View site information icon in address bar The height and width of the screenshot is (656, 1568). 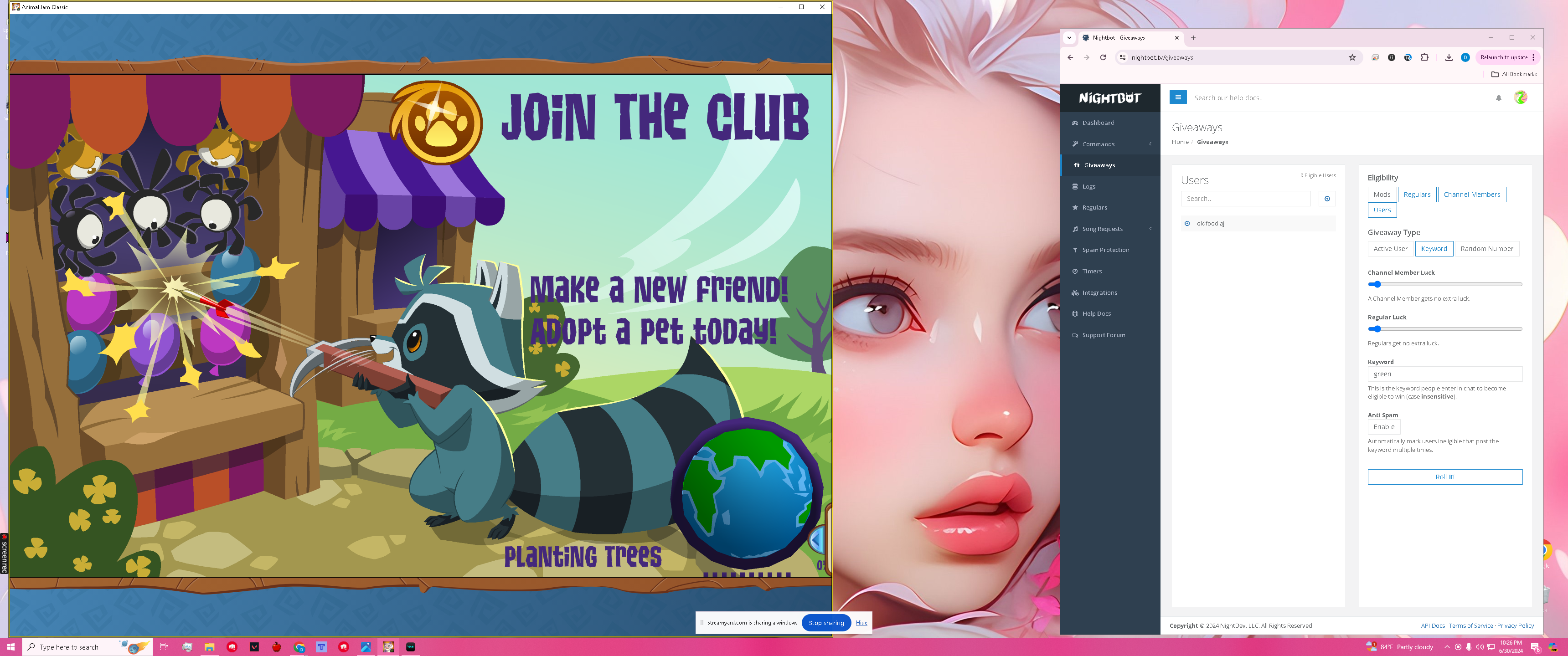1123,58
